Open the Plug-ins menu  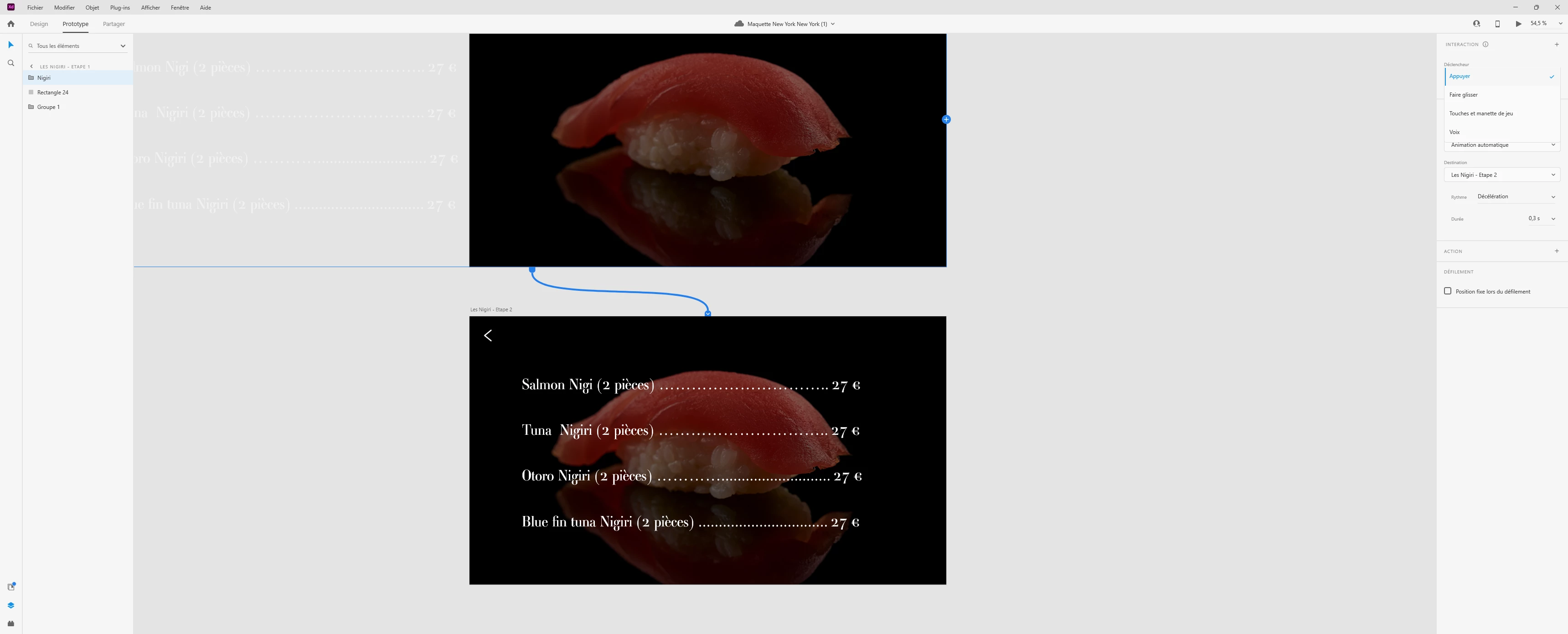pos(119,7)
